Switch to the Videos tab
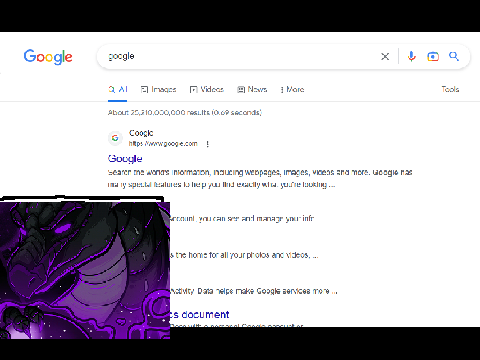 click(x=207, y=89)
